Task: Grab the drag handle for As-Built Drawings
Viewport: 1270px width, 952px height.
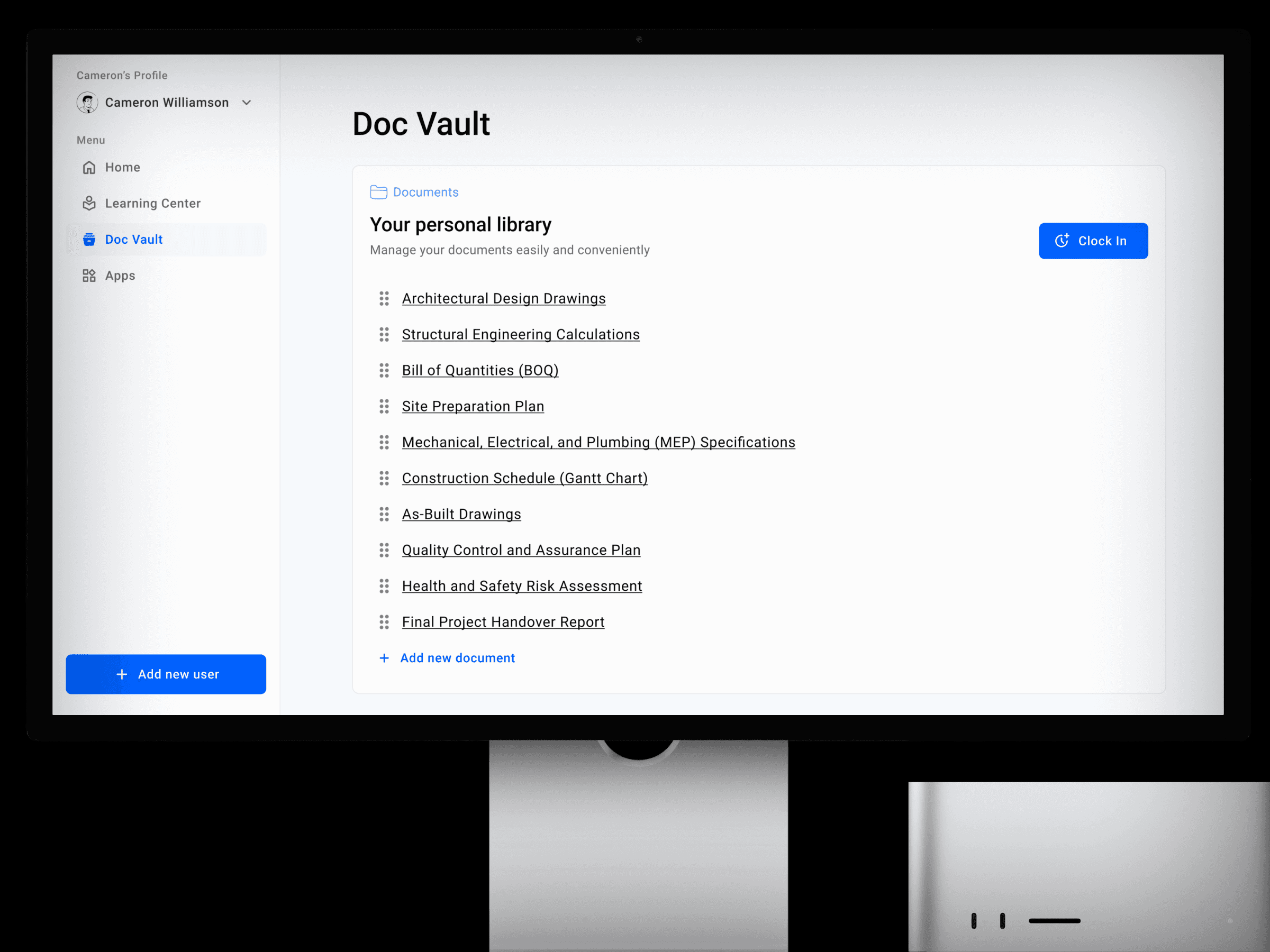Action: click(384, 514)
